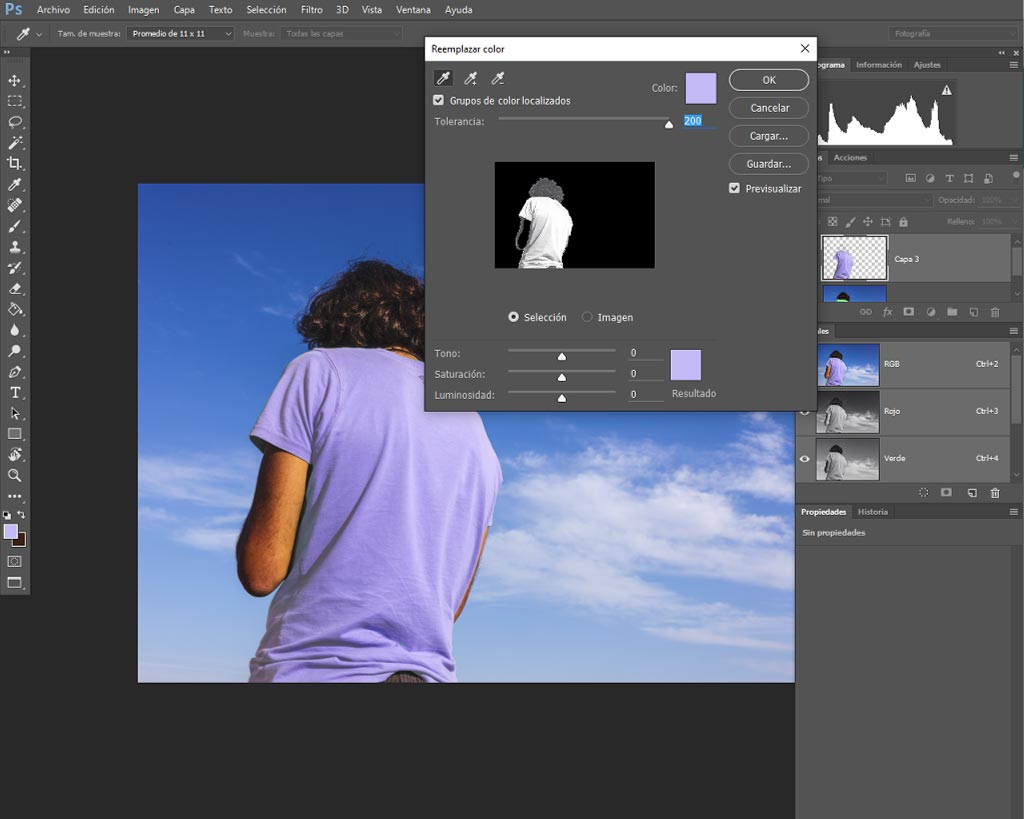This screenshot has width=1024, height=819.
Task: Toggle lock transparent pixels checkerboard icon
Action: click(832, 222)
